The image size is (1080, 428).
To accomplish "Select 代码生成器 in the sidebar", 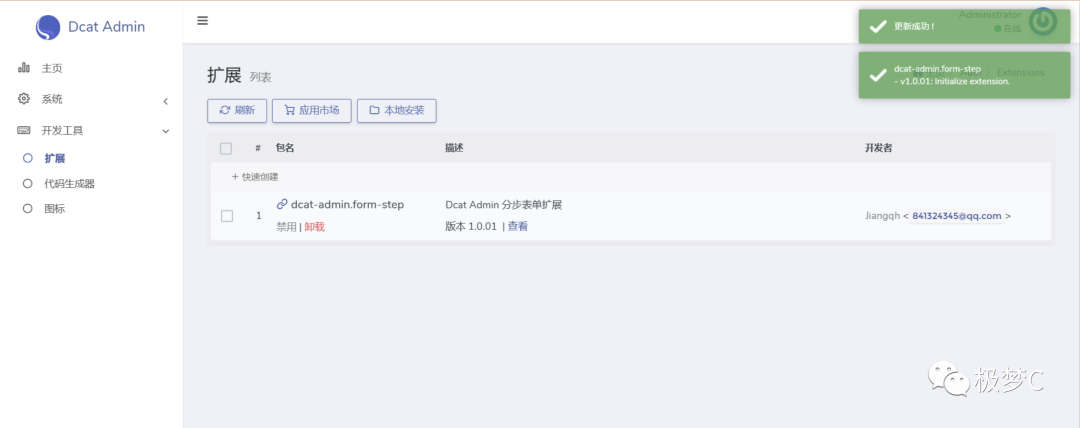I will coord(70,183).
